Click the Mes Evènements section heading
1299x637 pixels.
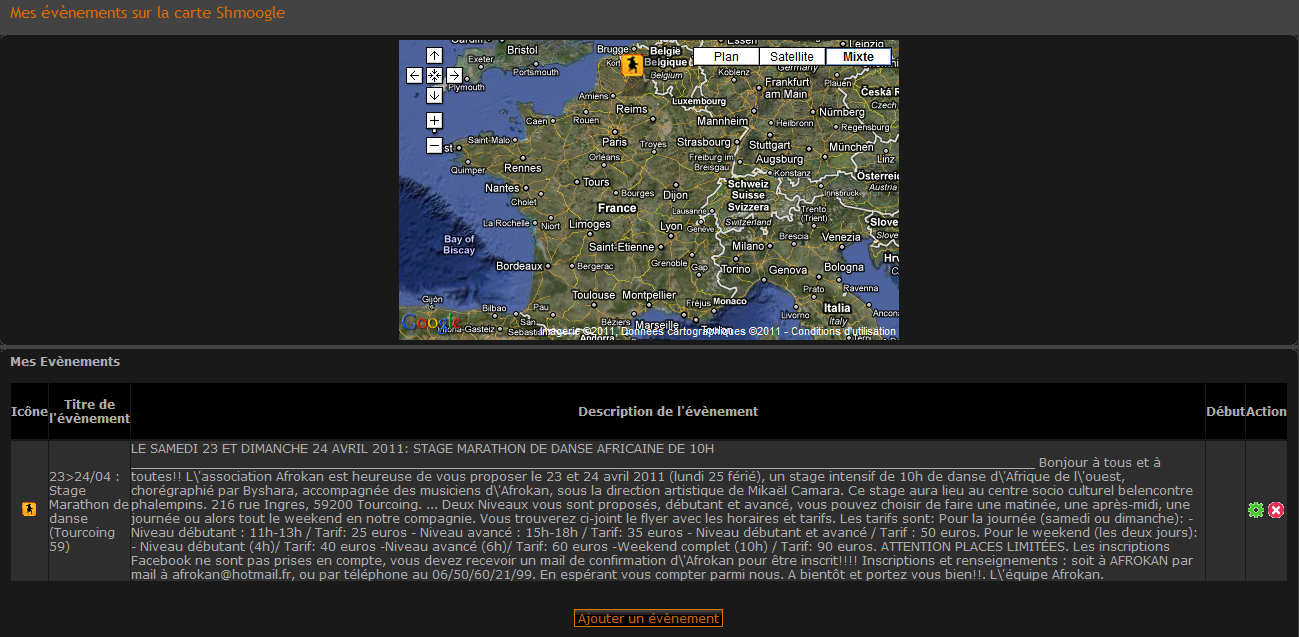click(x=65, y=361)
